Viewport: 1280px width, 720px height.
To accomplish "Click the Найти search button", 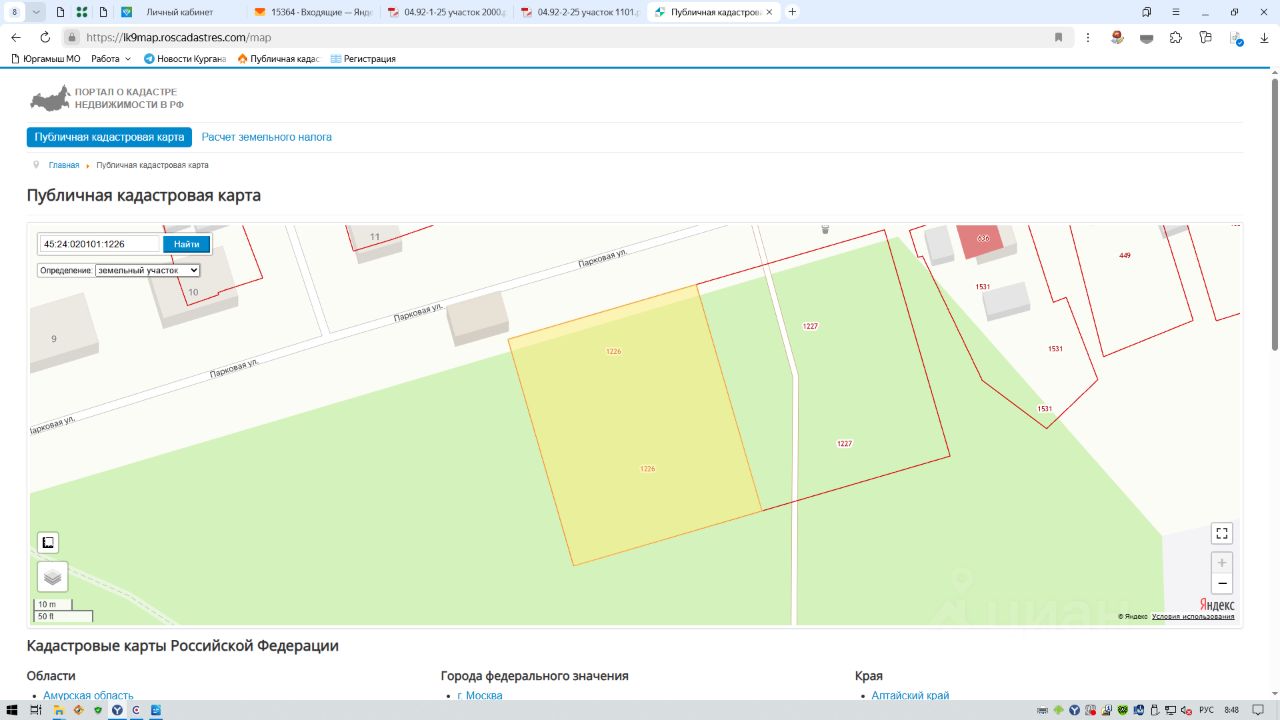I will [x=186, y=244].
